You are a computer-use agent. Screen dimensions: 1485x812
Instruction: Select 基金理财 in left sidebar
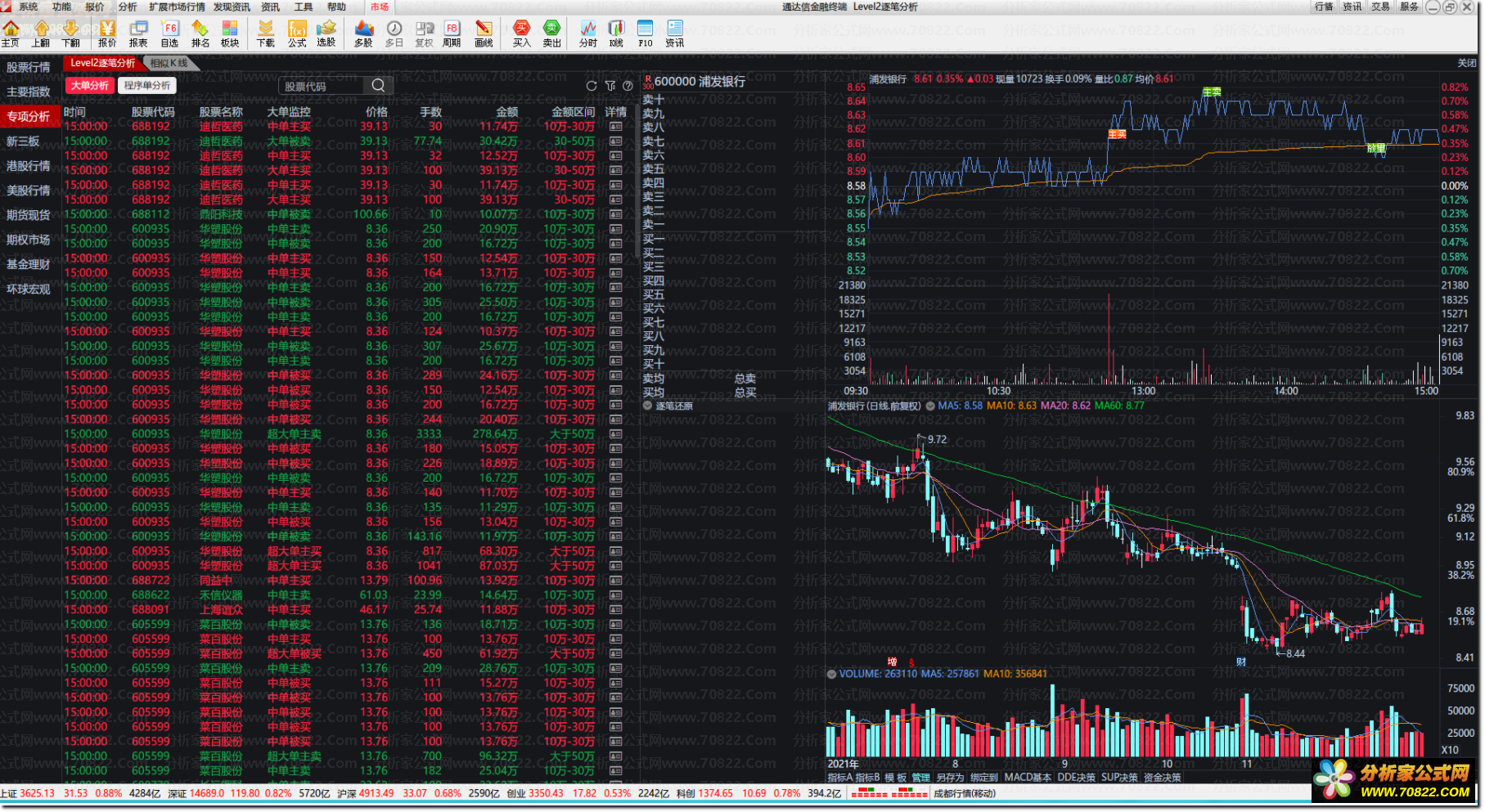pos(29,264)
